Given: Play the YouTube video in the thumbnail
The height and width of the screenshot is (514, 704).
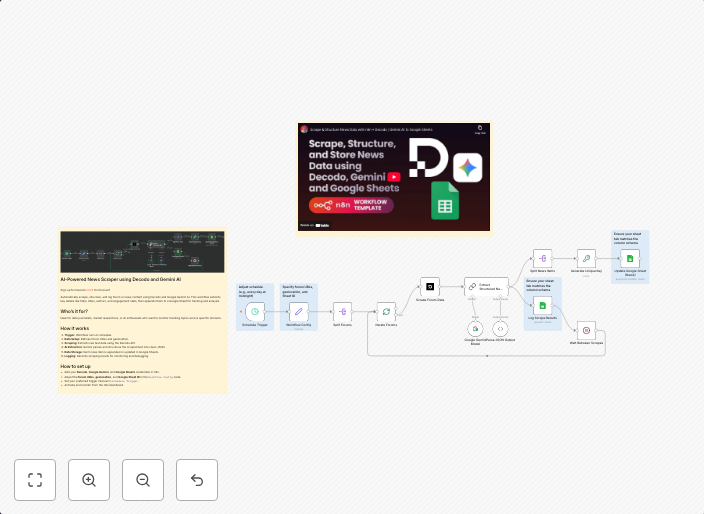Looking at the screenshot, I should [394, 177].
